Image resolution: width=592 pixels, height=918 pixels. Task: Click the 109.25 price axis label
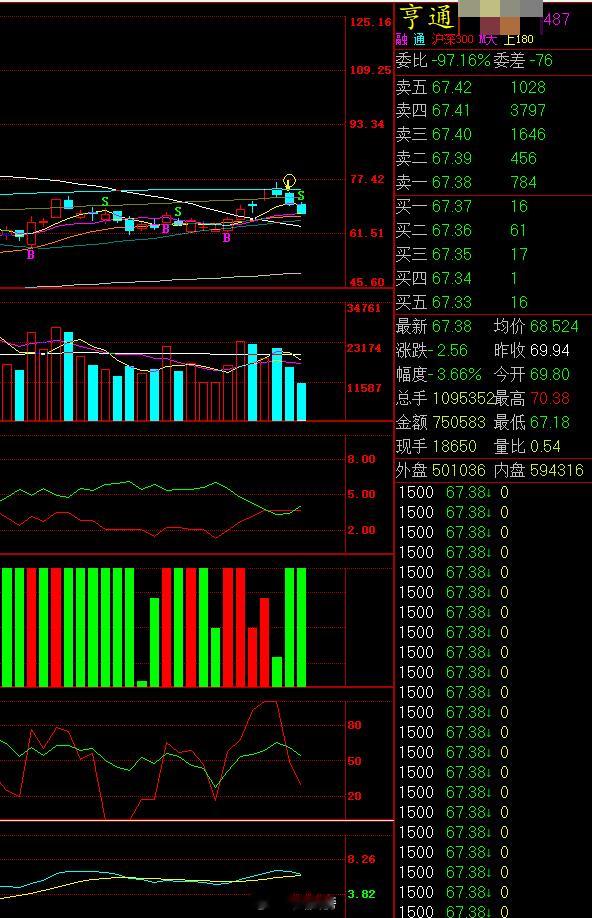point(371,70)
